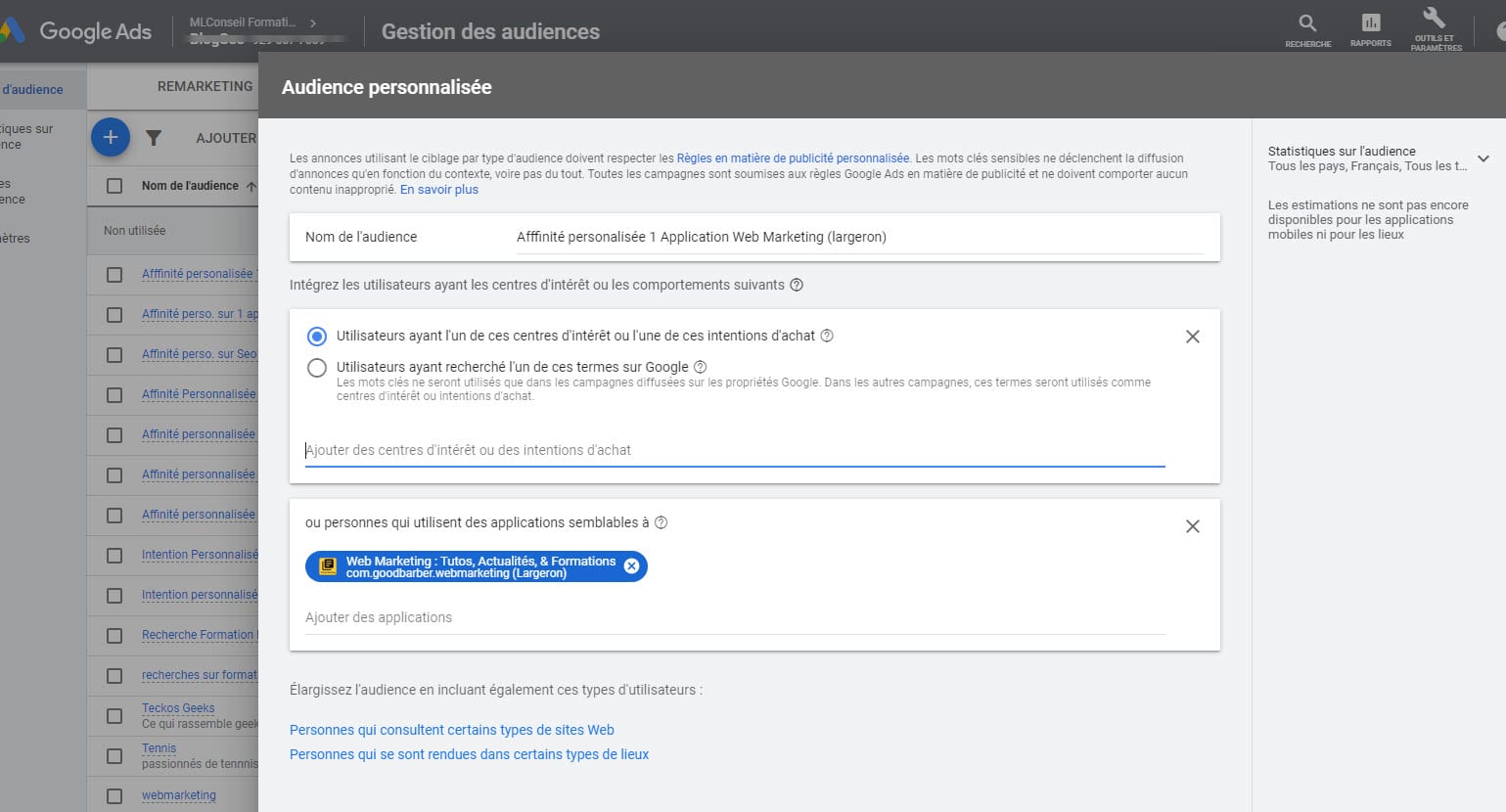Toggle the select-all audiences header checkbox
Image resolution: width=1506 pixels, height=812 pixels.
tap(114, 186)
